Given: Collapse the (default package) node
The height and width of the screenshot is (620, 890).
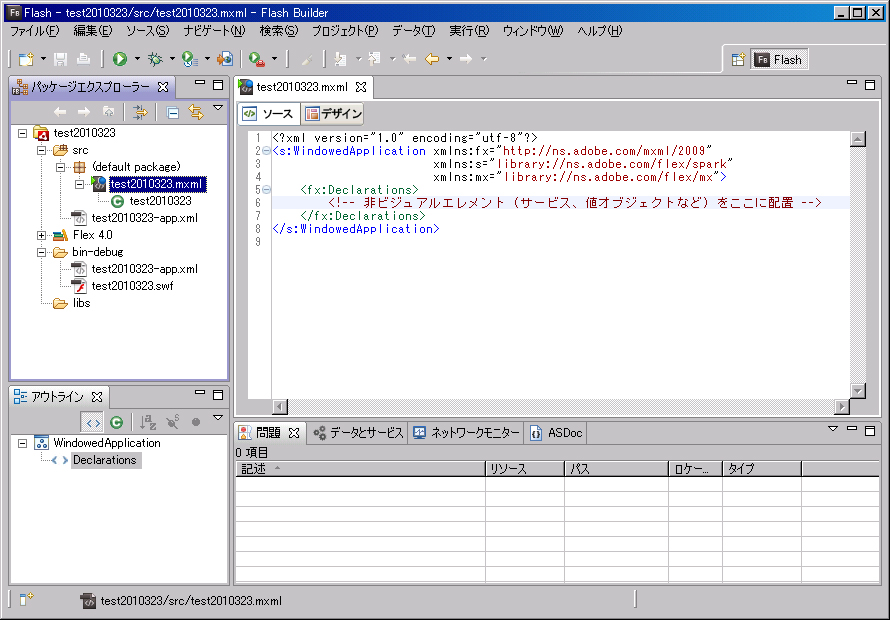Looking at the screenshot, I should coord(60,167).
